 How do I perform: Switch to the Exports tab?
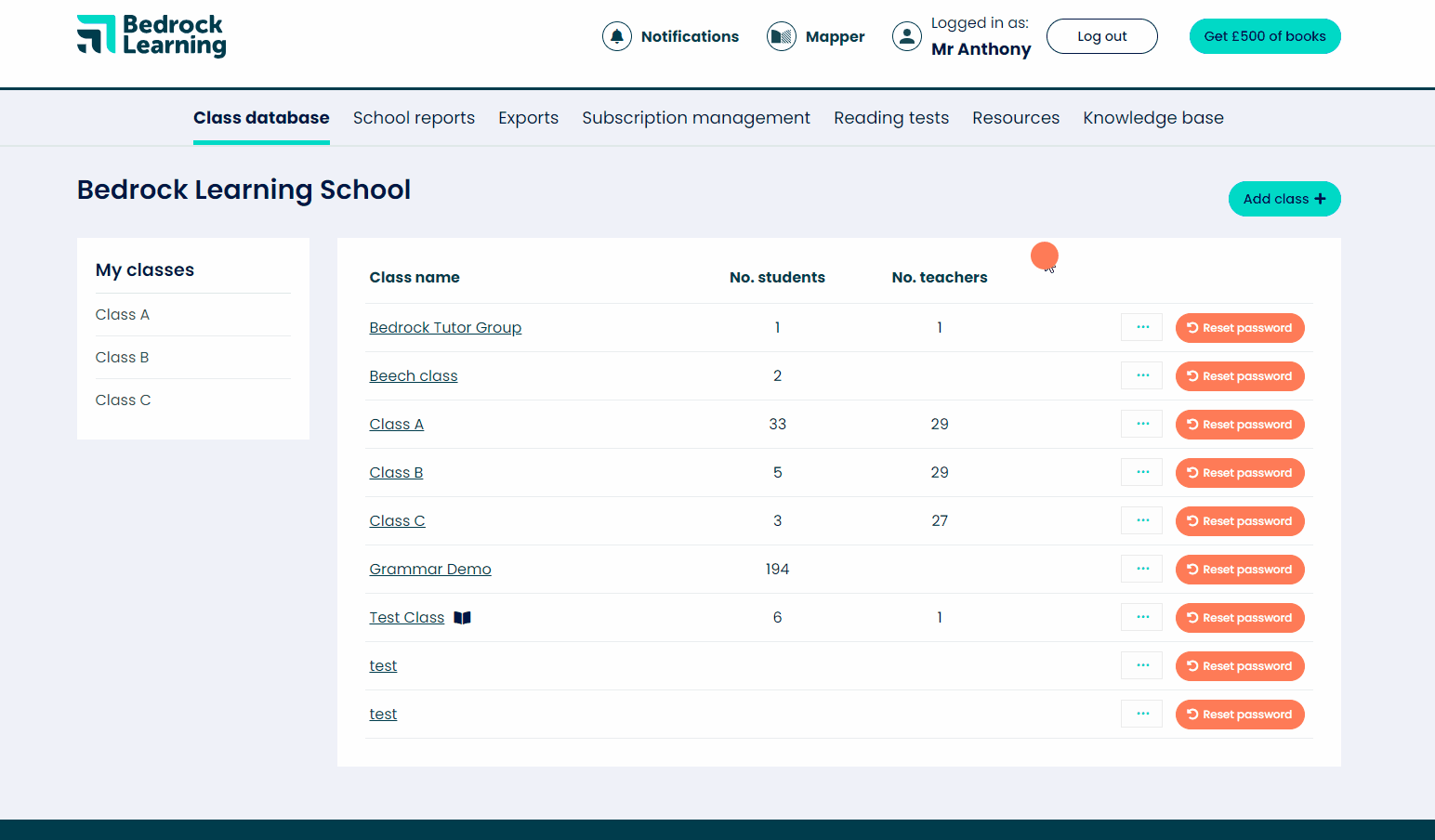[528, 117]
